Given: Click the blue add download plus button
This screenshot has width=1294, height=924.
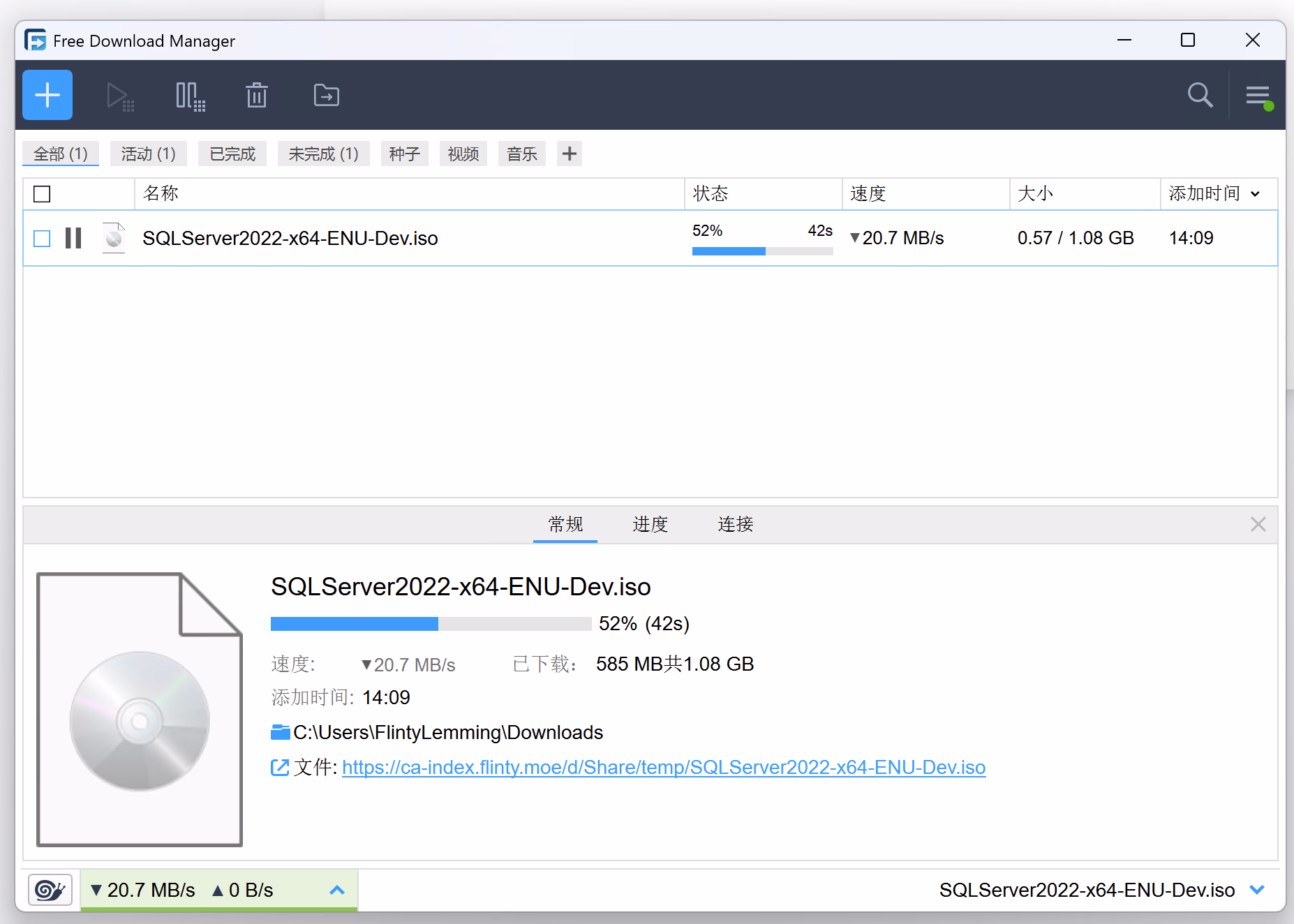Looking at the screenshot, I should pyautogui.click(x=47, y=95).
